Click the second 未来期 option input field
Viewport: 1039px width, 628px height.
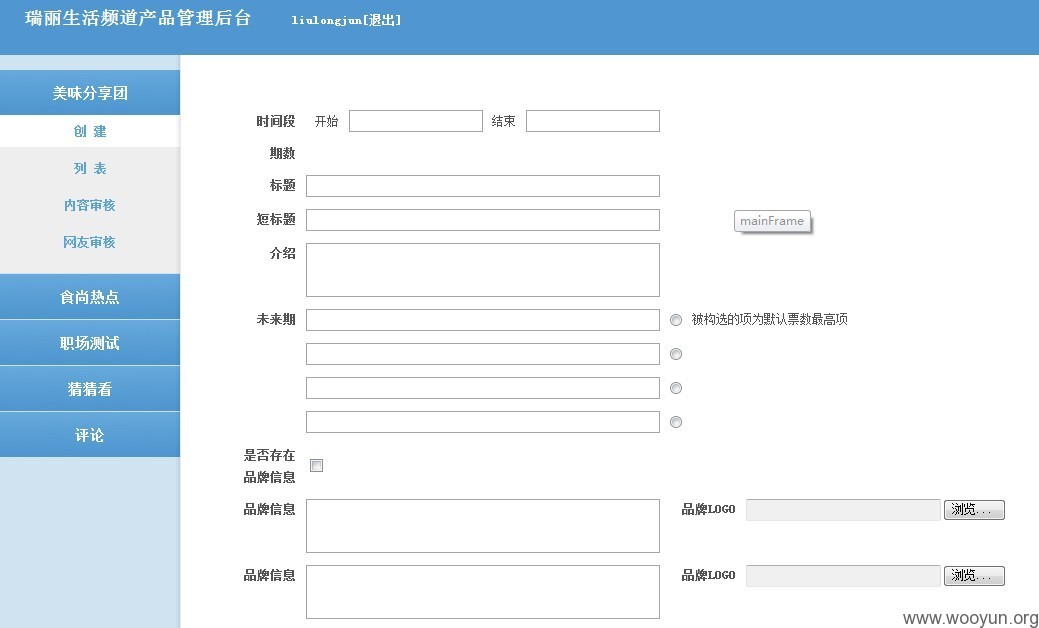(482, 354)
